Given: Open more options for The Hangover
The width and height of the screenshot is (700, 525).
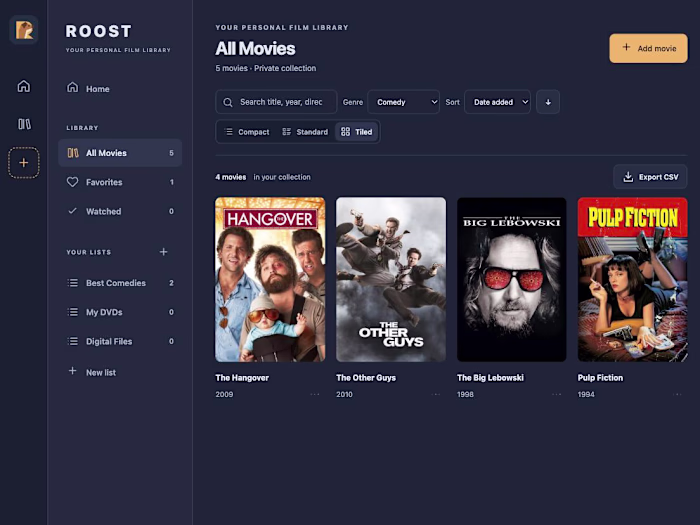Looking at the screenshot, I should point(315,394).
